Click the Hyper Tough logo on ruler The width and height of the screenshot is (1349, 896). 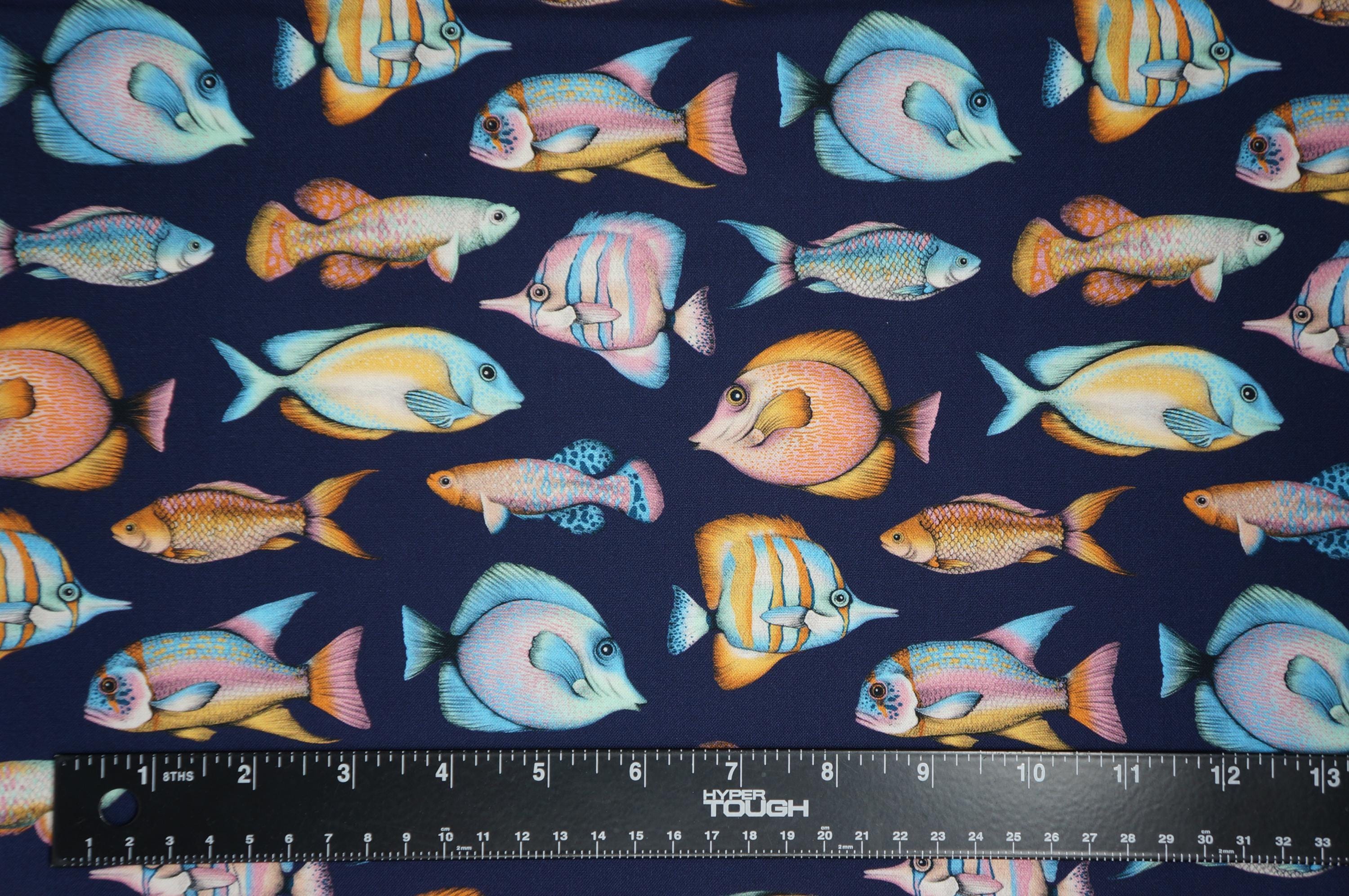pos(755,803)
